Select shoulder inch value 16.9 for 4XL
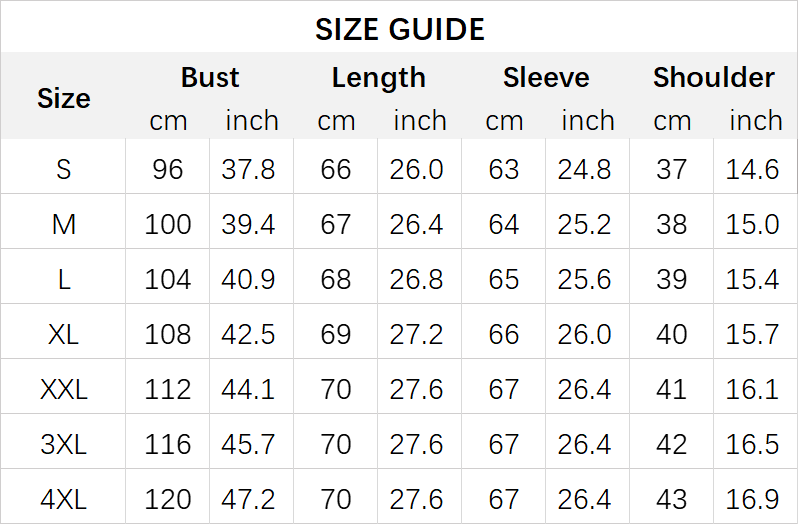 (753, 498)
